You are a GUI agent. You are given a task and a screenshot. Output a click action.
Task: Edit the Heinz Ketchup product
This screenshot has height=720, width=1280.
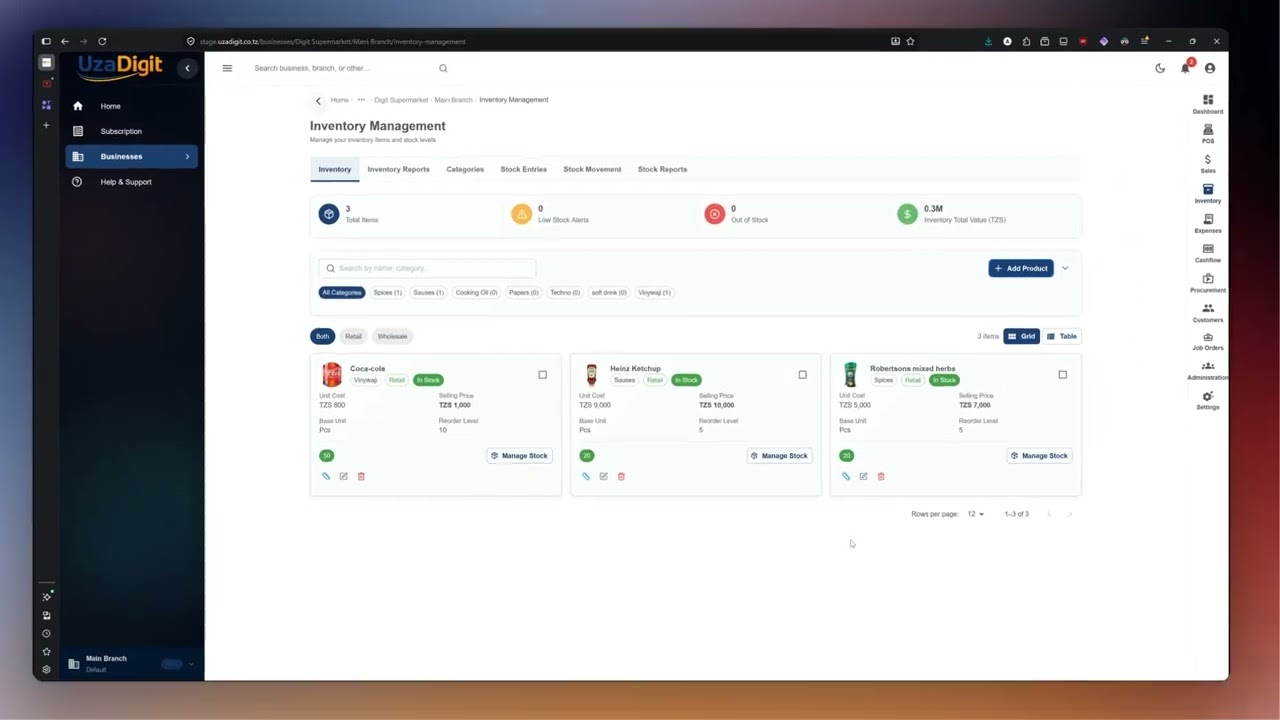[603, 476]
